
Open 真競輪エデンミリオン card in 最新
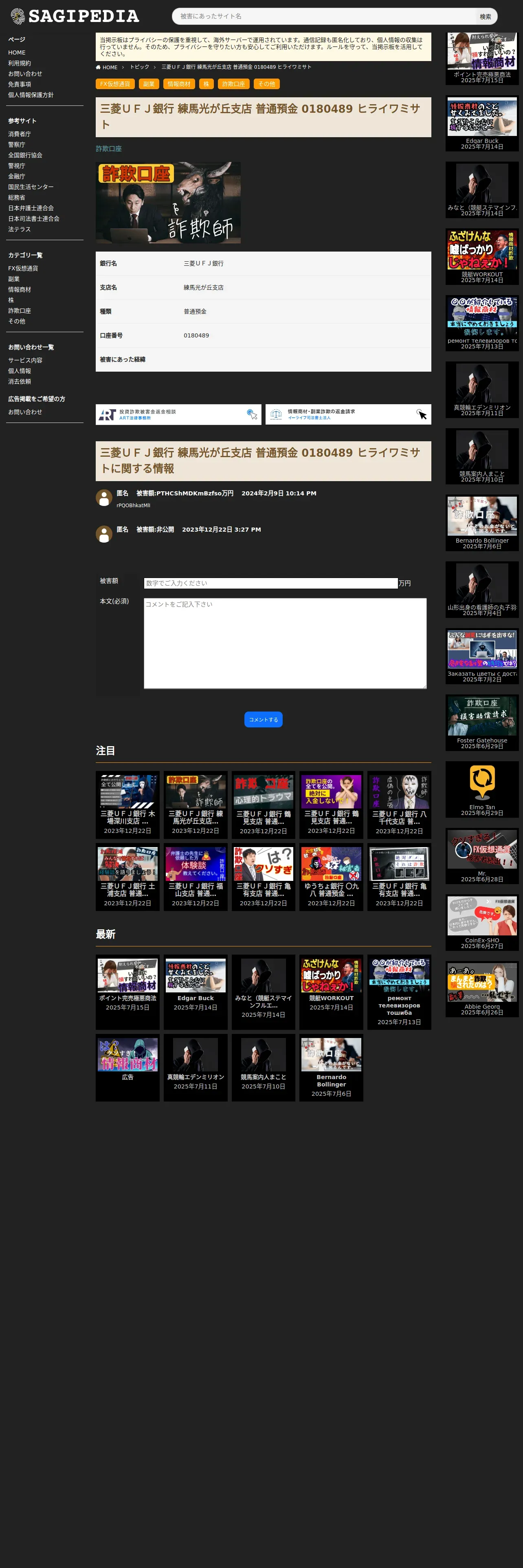[x=196, y=1068]
